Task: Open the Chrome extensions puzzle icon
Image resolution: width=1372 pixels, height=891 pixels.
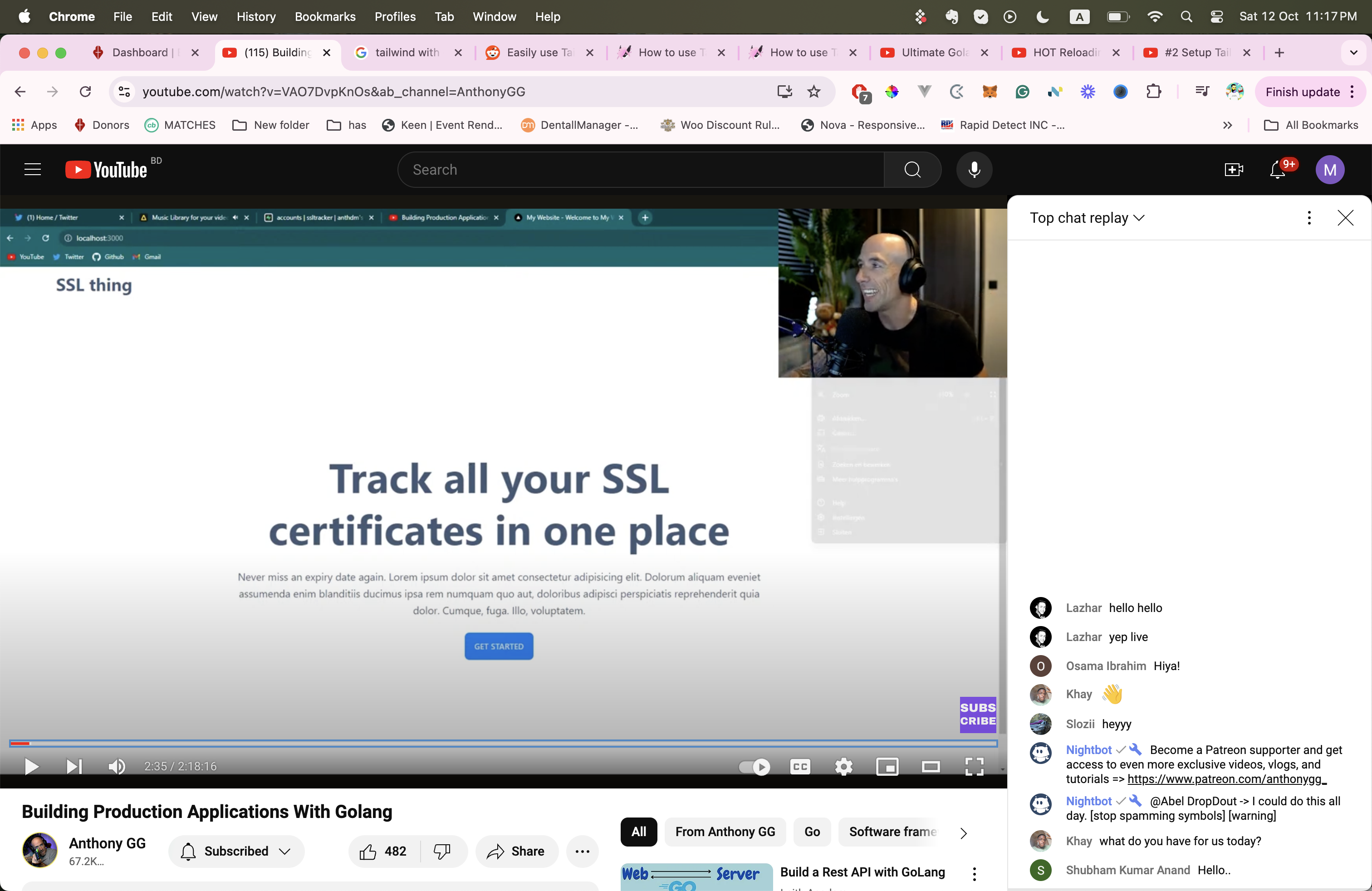Action: coord(1153,92)
